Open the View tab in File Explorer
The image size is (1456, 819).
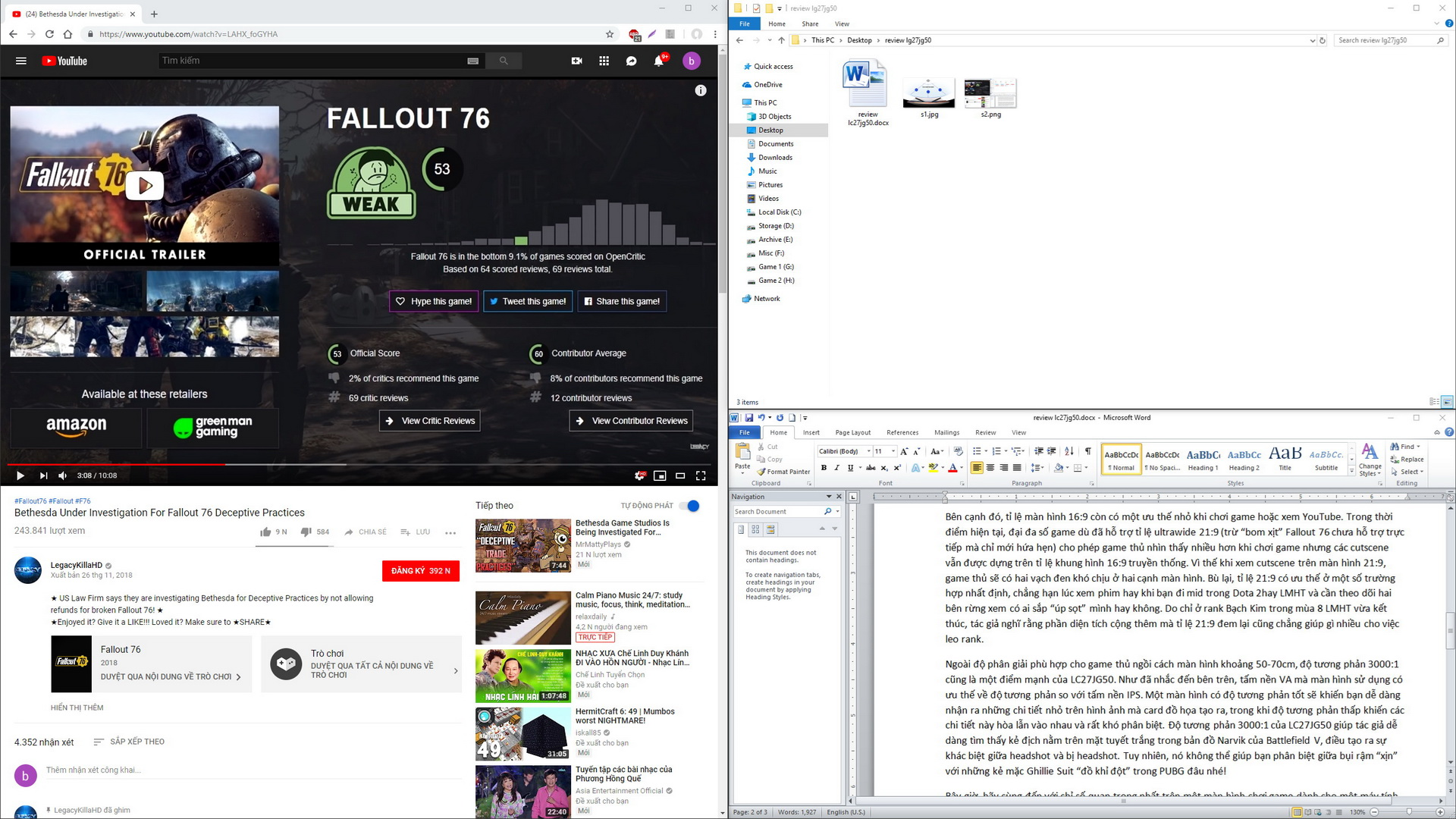coord(842,24)
